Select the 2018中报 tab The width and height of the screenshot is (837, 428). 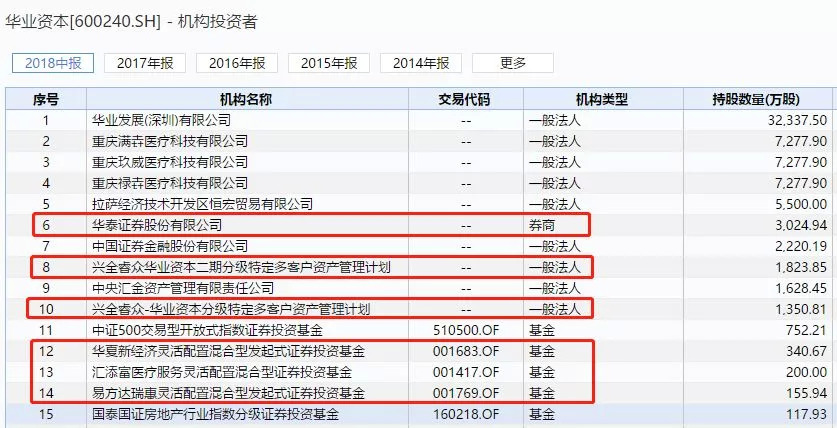(53, 63)
